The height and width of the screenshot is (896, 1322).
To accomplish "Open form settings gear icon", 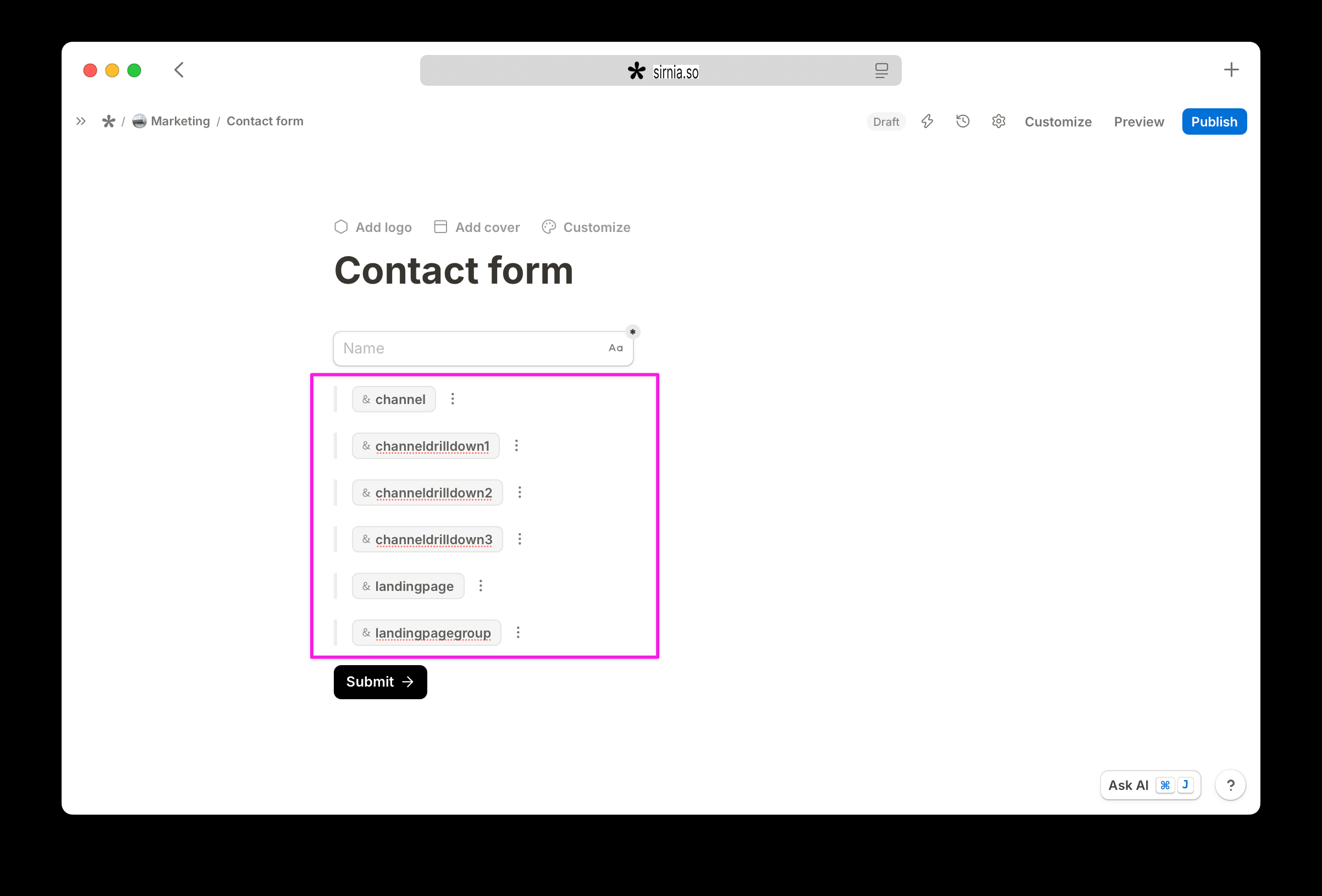I will (x=998, y=121).
